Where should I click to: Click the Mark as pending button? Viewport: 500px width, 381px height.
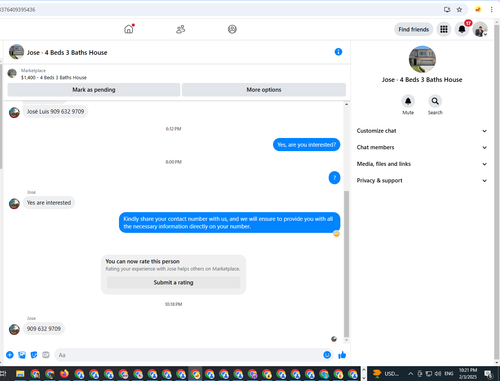point(94,90)
